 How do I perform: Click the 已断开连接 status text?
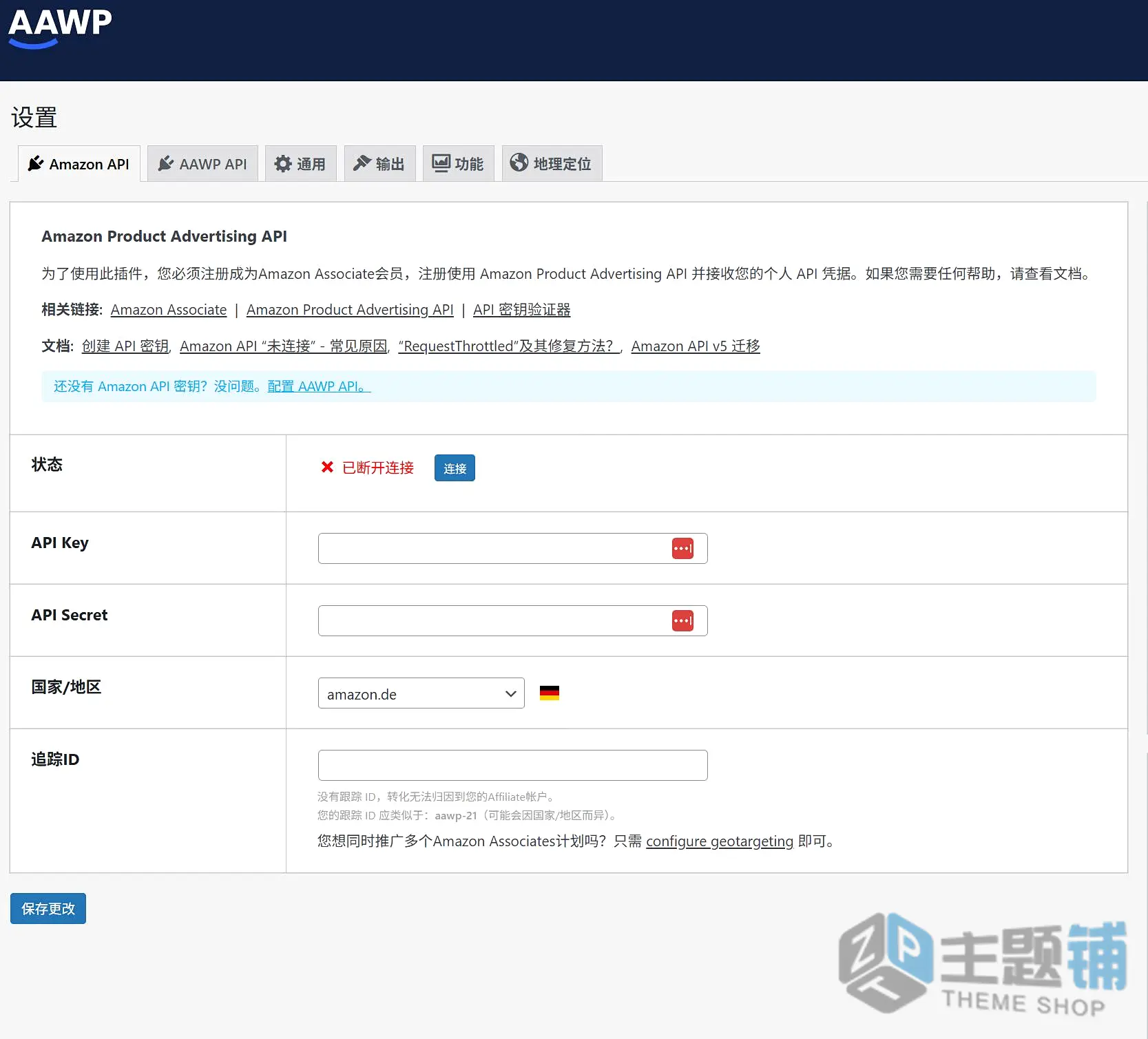coord(378,468)
